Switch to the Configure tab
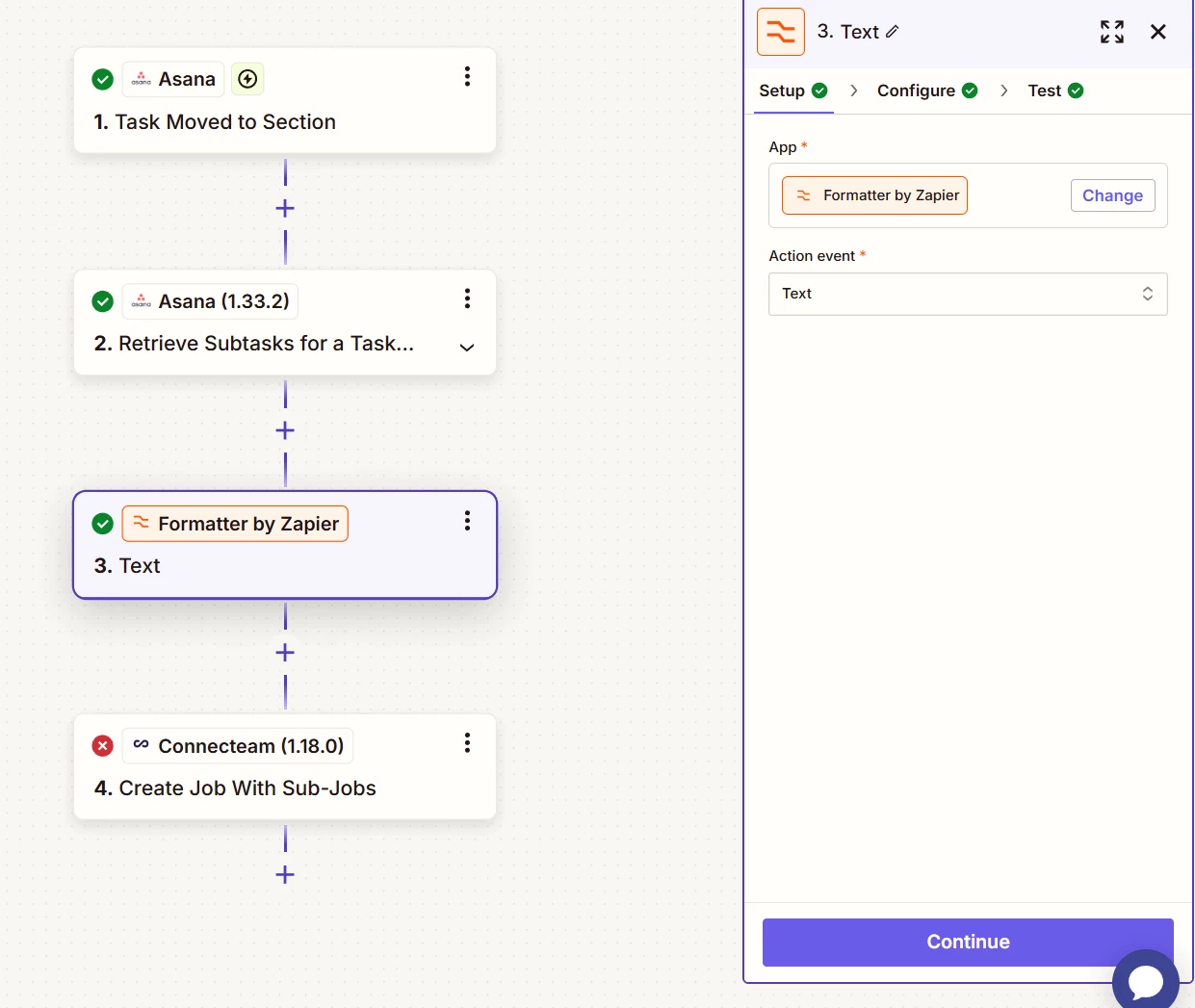 [x=926, y=90]
